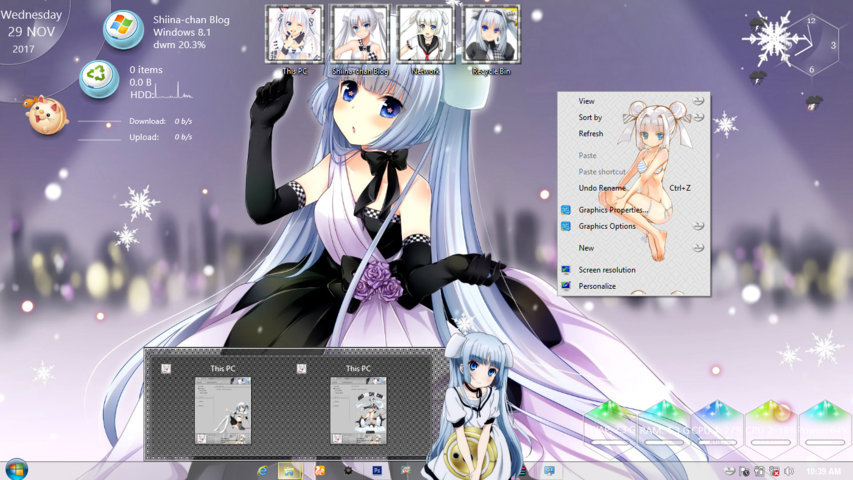853x480 pixels.
Task: Choose Sort by in the context menu
Action: [590, 117]
